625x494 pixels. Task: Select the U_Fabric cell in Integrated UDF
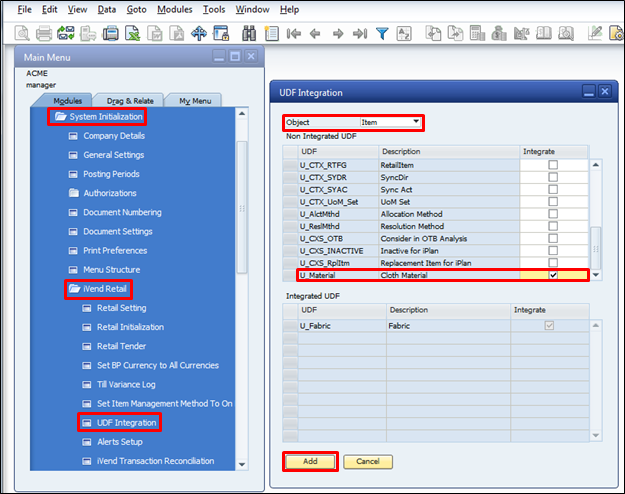pyautogui.click(x=342, y=326)
